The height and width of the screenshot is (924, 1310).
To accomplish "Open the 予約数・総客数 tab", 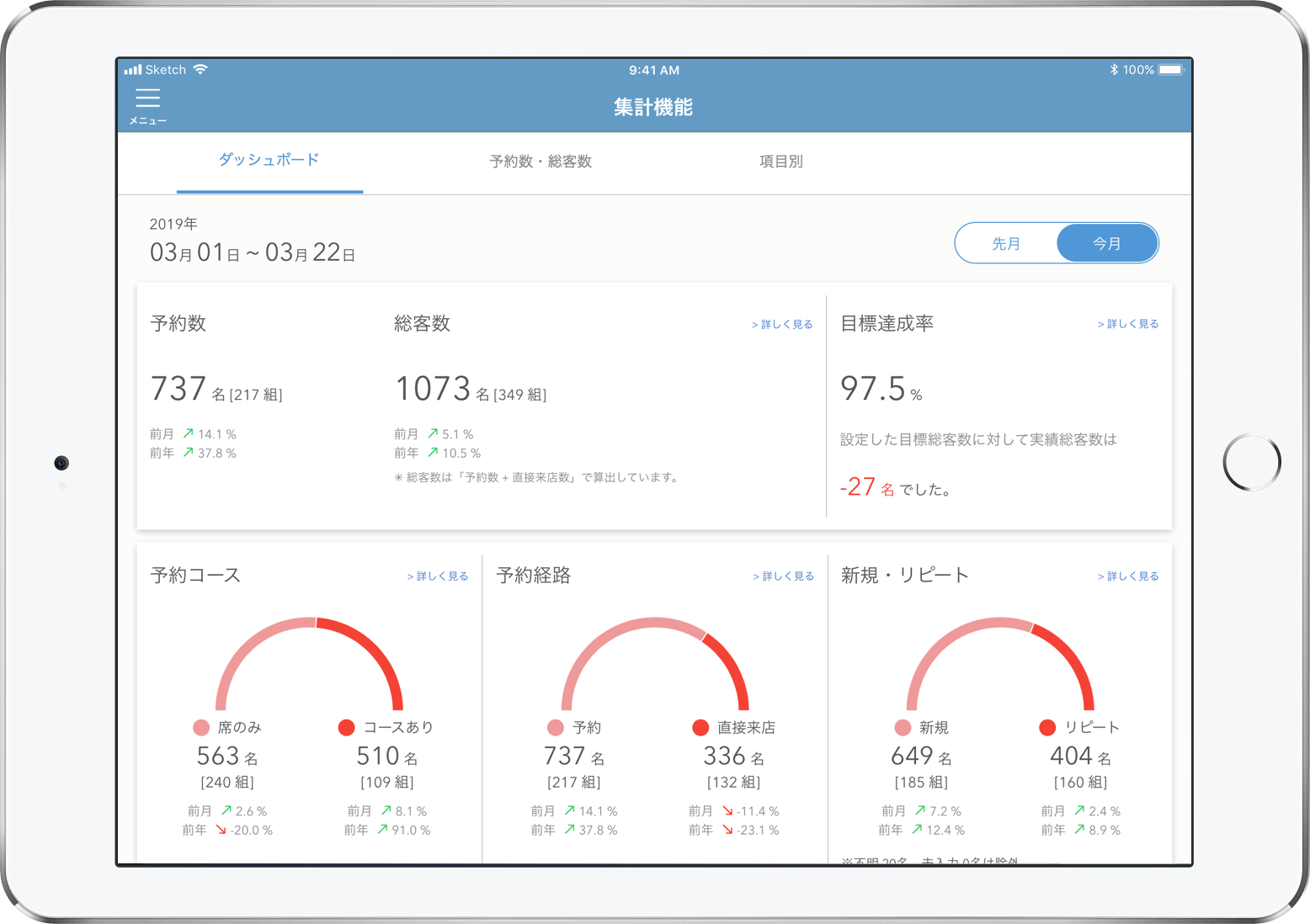I will click(x=541, y=162).
